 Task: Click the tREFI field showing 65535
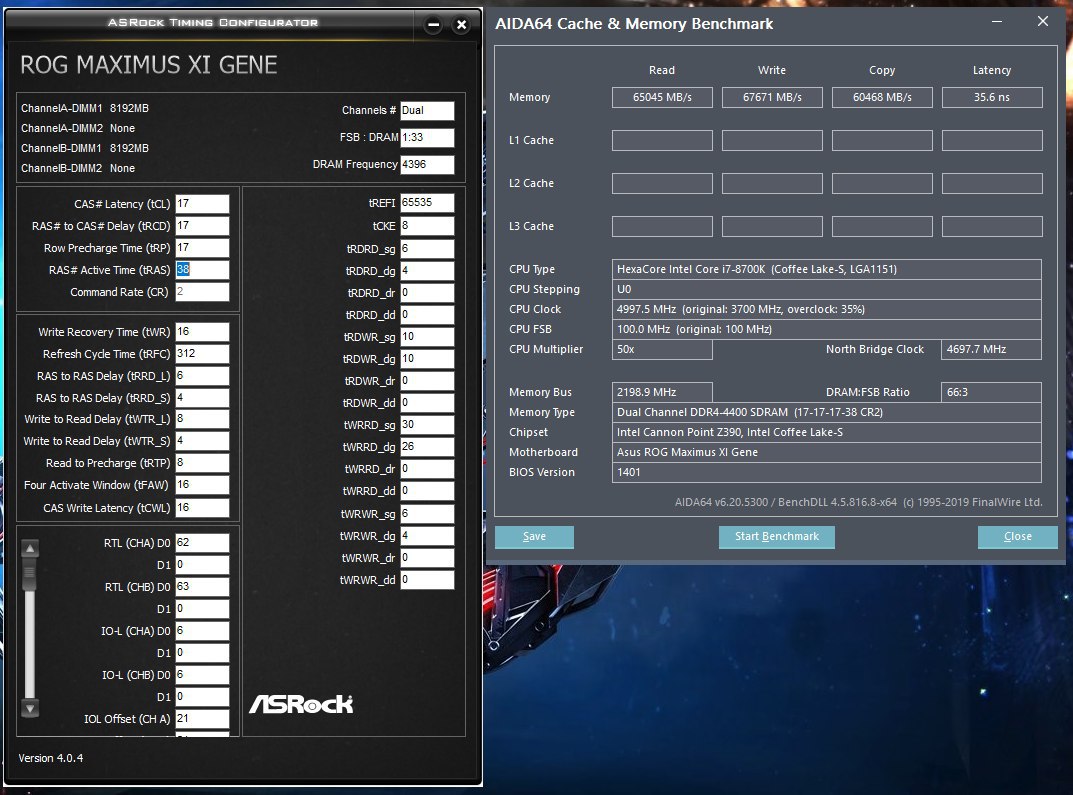pos(427,203)
